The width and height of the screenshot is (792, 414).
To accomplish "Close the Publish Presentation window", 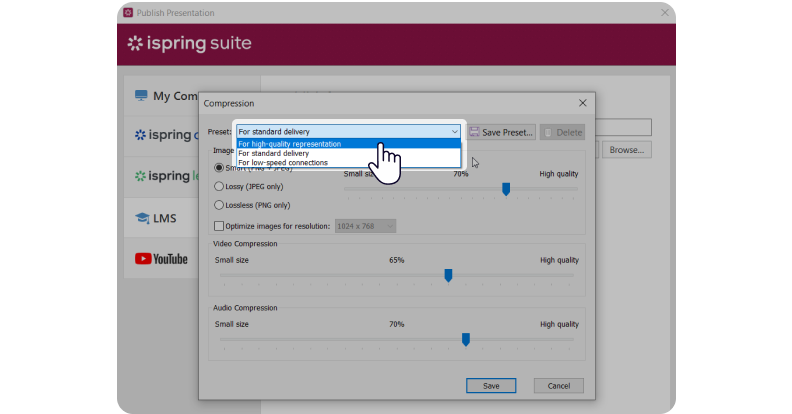I will coord(665,13).
